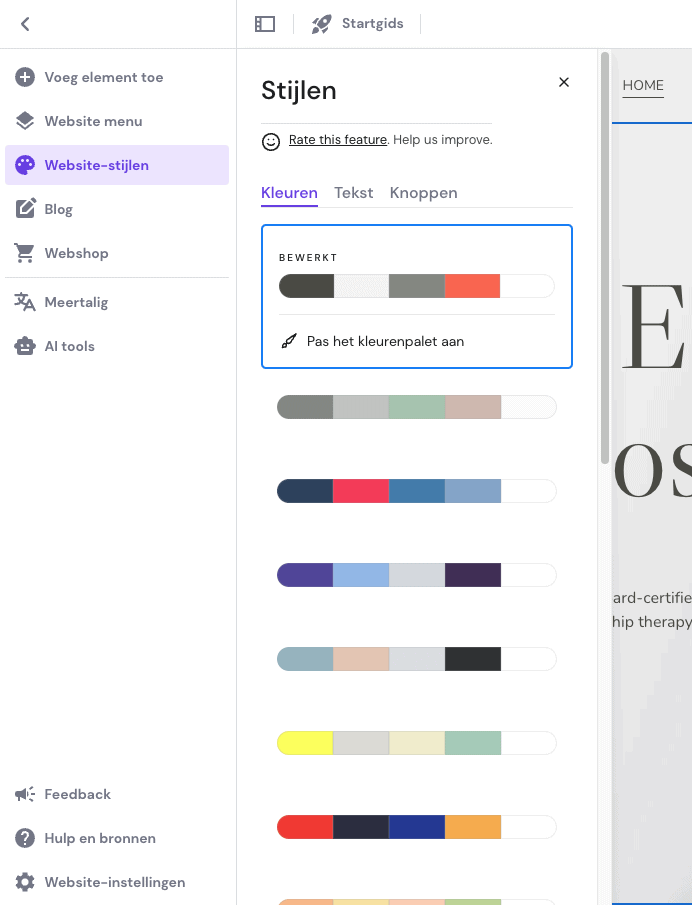Click the Rate this feature link
This screenshot has width=692, height=905.
click(338, 140)
